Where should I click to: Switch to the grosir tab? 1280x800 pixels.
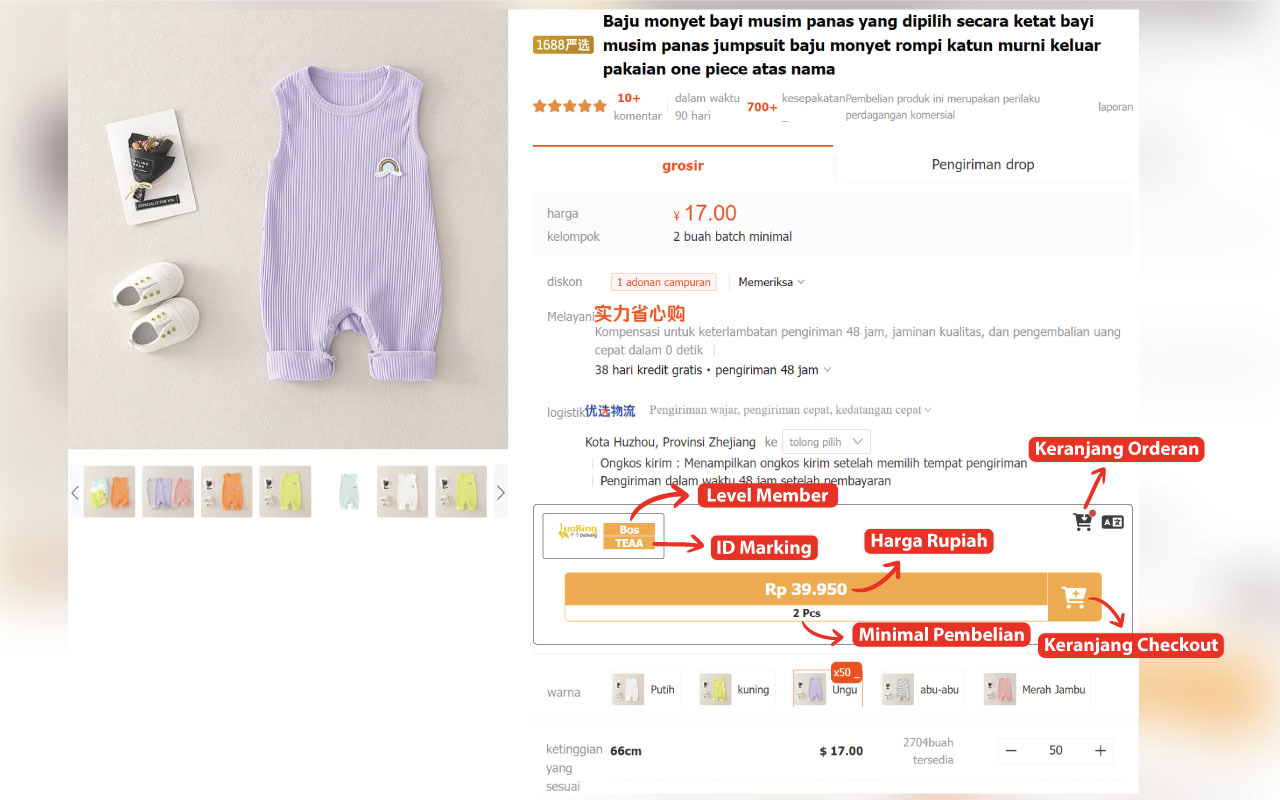pos(683,166)
